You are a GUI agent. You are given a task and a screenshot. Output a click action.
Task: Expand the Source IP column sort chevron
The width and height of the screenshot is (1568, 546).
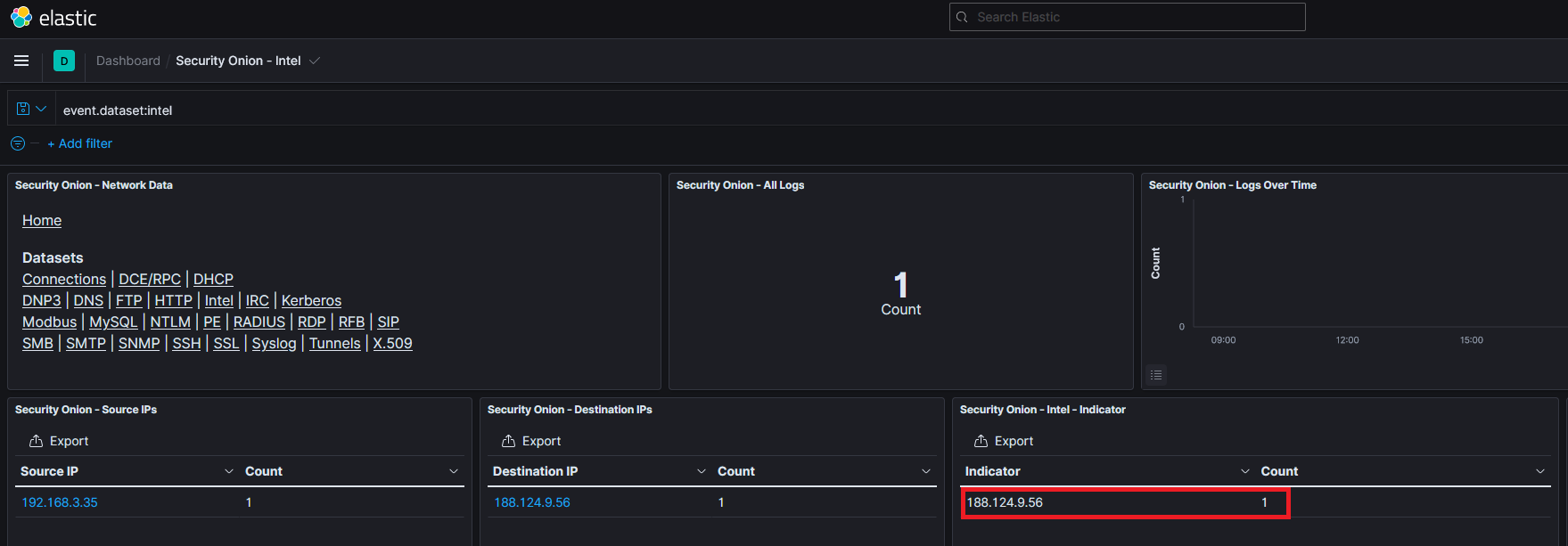pyautogui.click(x=229, y=471)
